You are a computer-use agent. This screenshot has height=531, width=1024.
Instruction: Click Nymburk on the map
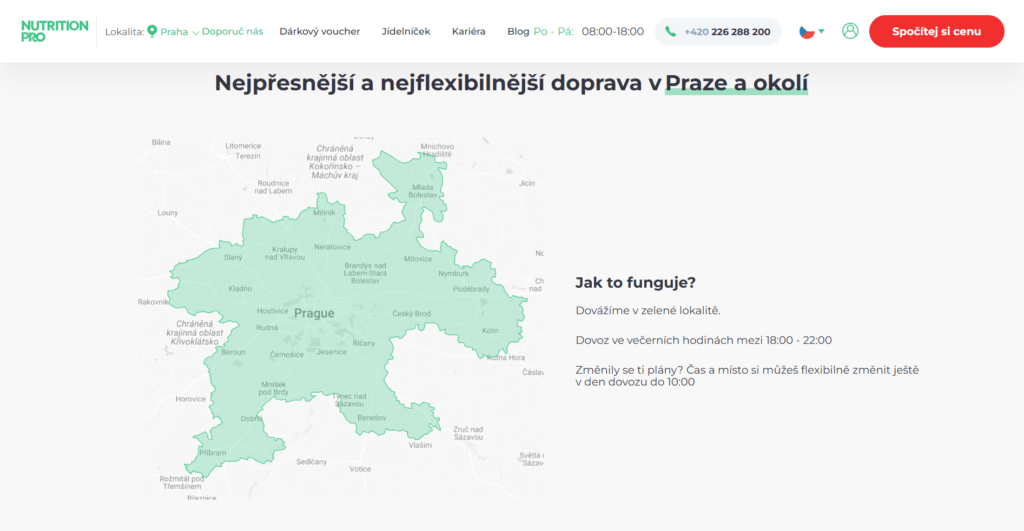coord(453,273)
